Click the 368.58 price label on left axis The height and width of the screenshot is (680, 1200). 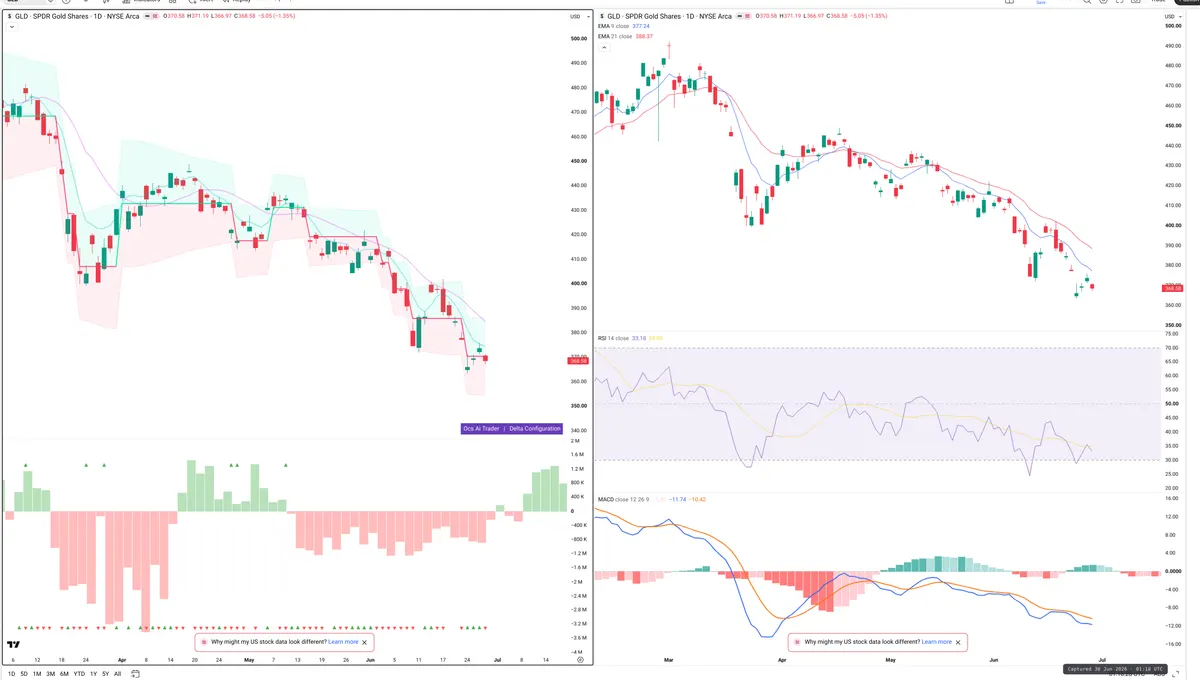coord(578,361)
